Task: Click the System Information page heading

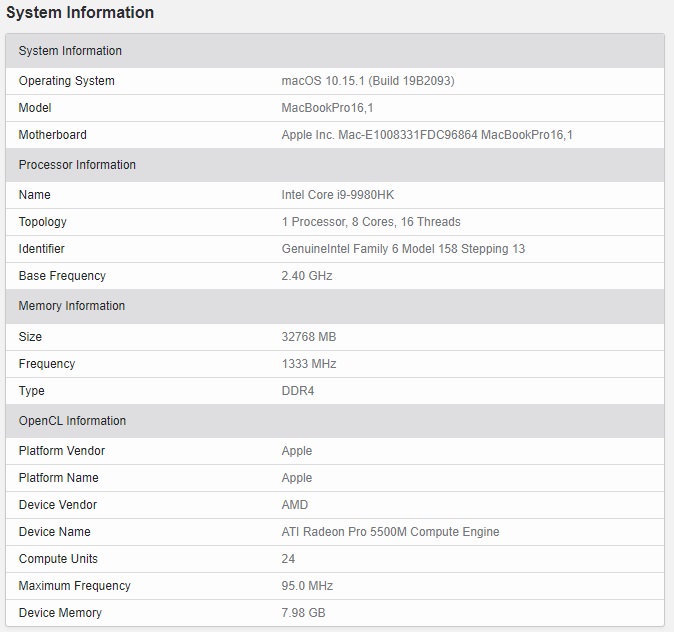Action: click(x=81, y=13)
